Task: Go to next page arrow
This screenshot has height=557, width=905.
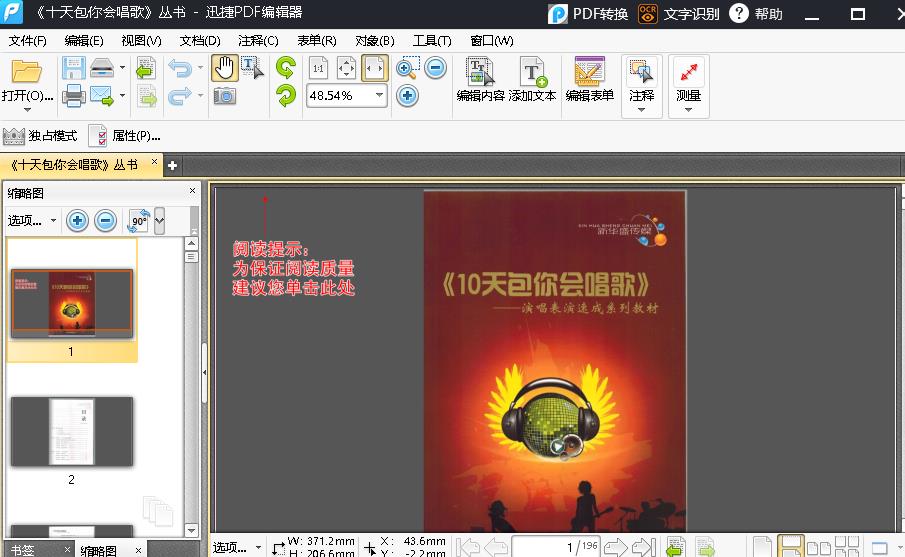Action: click(616, 547)
